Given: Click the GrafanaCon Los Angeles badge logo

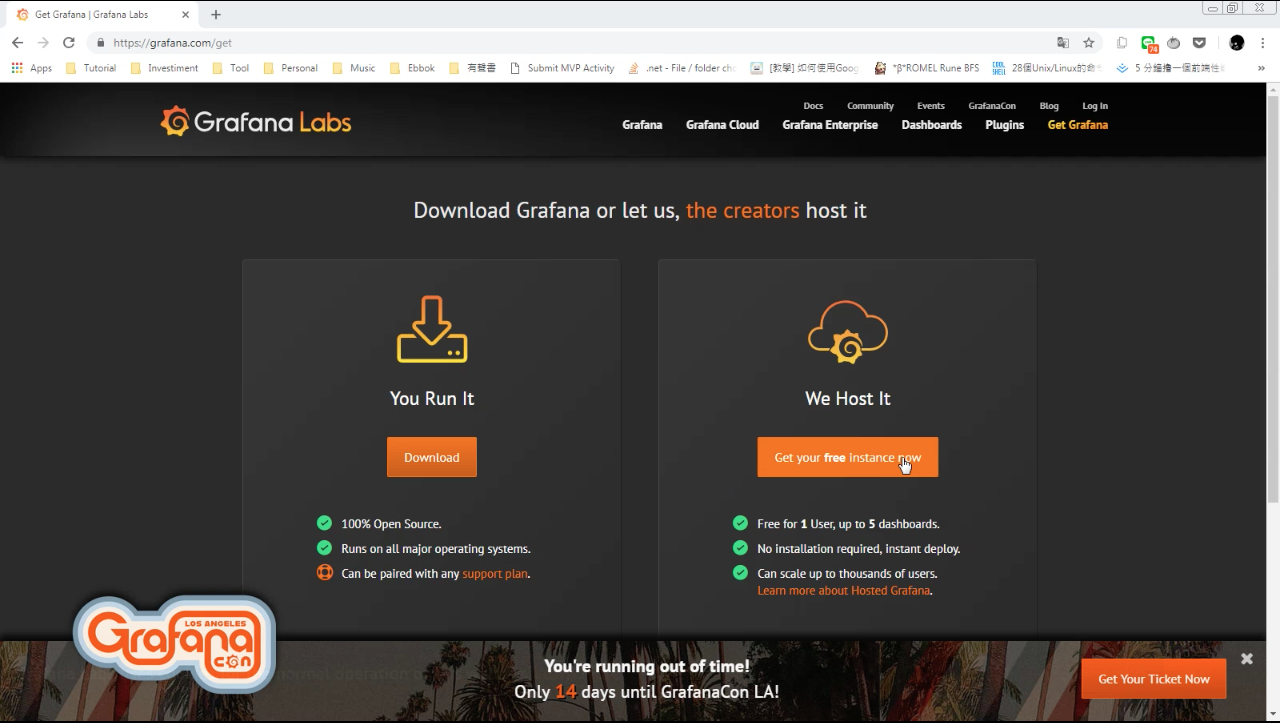Looking at the screenshot, I should point(175,644).
